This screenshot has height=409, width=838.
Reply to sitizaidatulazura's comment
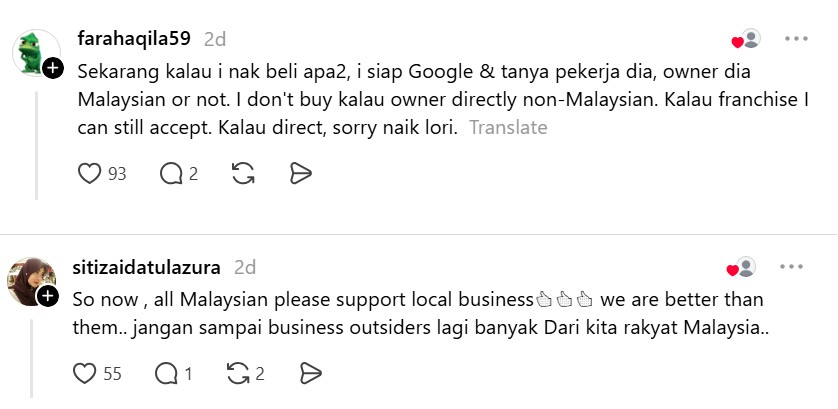coord(166,373)
